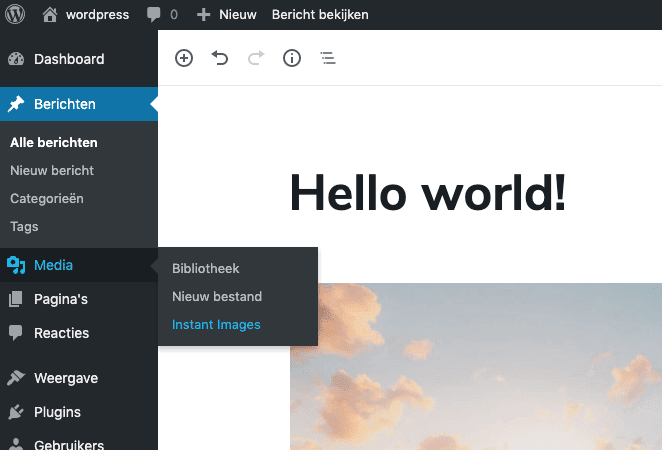Click the Berichten pin icon
The height and width of the screenshot is (450, 662).
pyautogui.click(x=16, y=104)
